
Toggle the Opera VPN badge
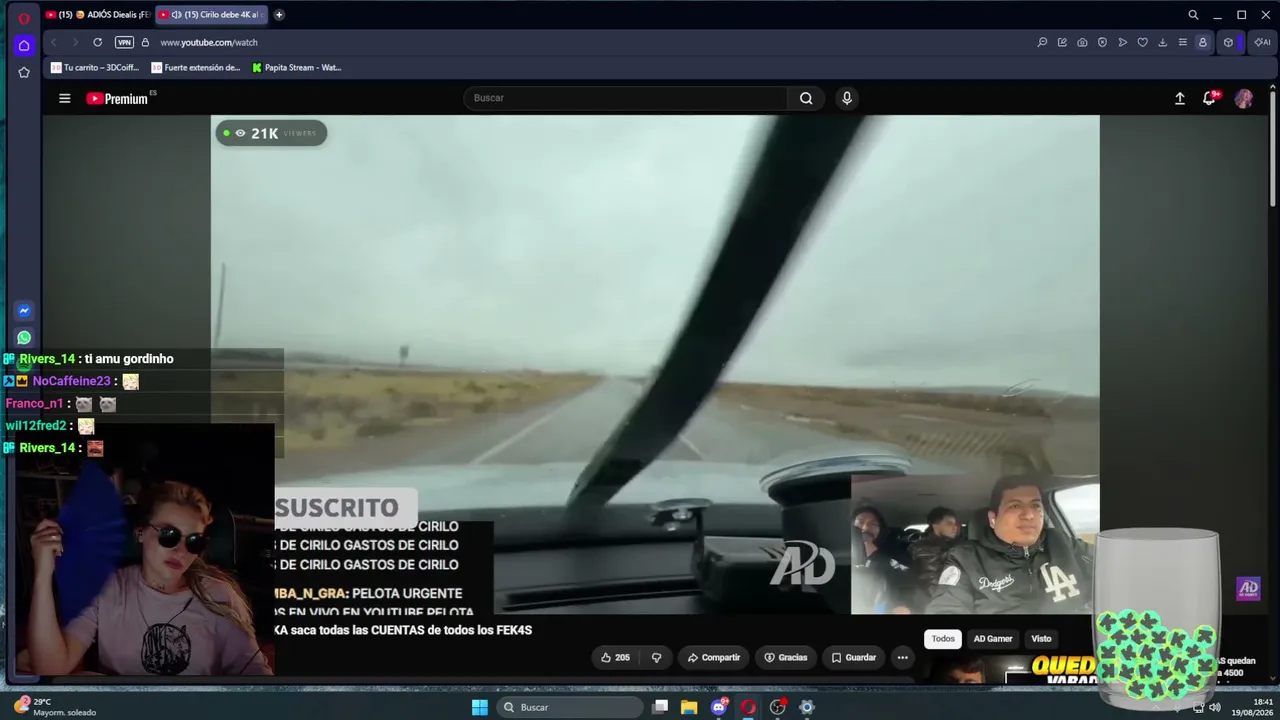coord(124,42)
